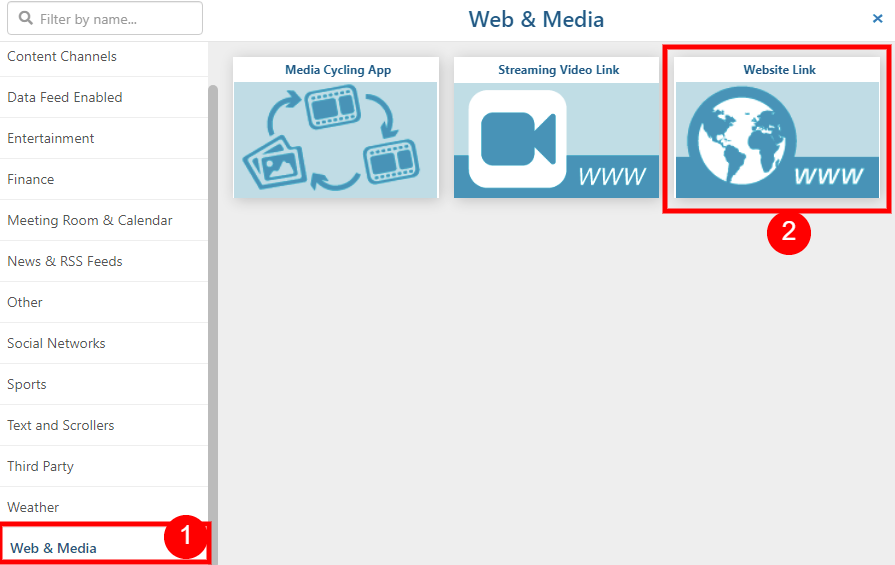This screenshot has width=895, height=565.
Task: Click the search magnifier icon
Action: click(x=26, y=18)
